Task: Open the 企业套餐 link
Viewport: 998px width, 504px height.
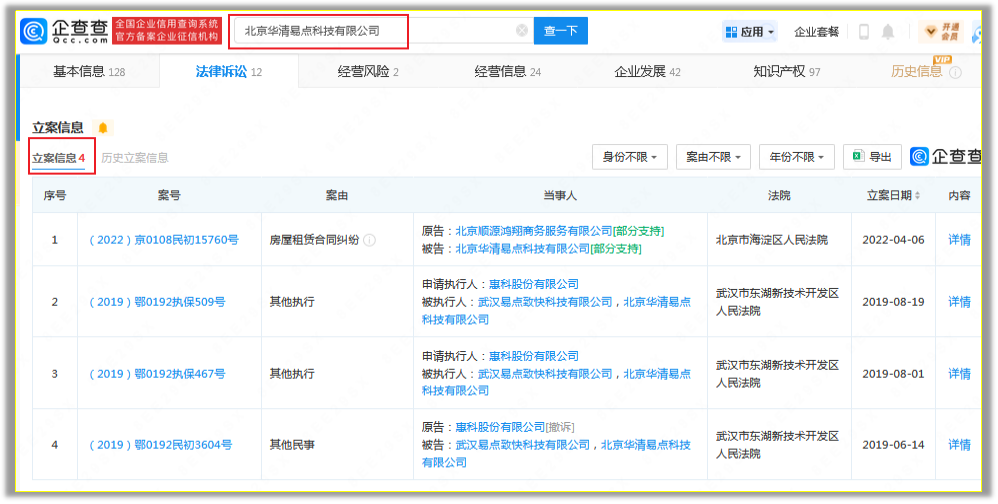Action: pos(817,32)
